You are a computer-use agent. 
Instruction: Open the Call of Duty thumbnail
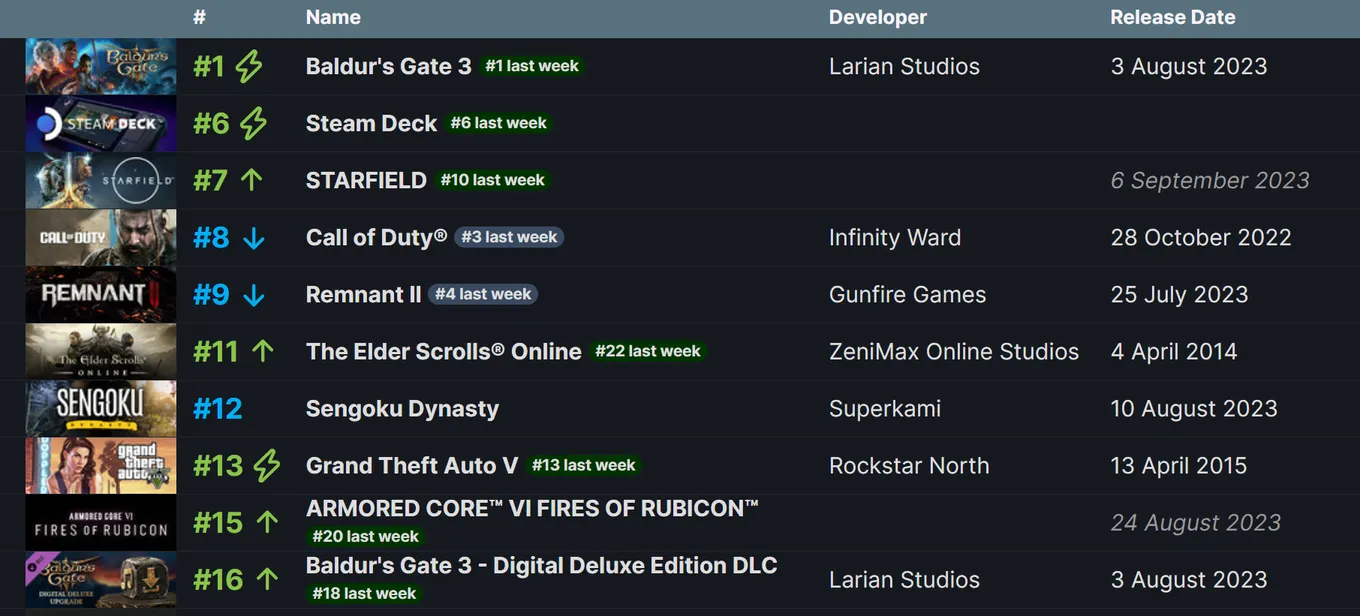click(101, 238)
